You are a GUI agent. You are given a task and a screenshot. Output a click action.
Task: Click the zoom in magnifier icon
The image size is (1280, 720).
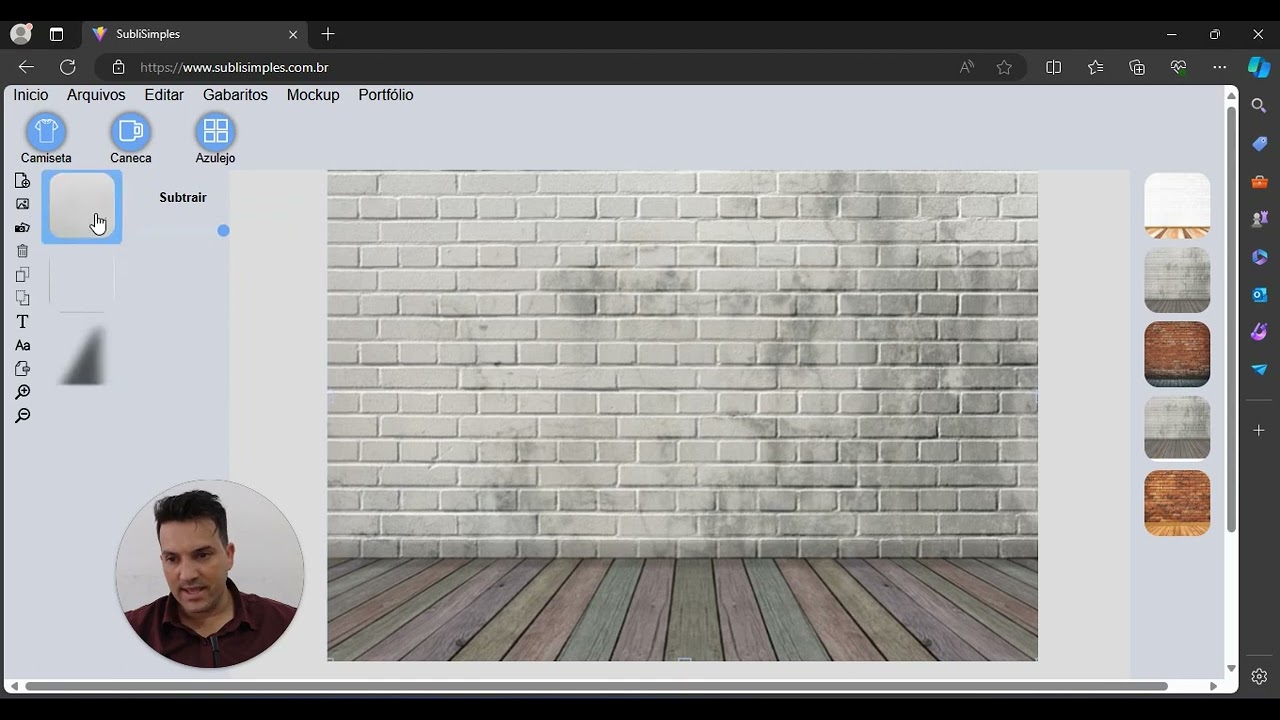[x=22, y=392]
